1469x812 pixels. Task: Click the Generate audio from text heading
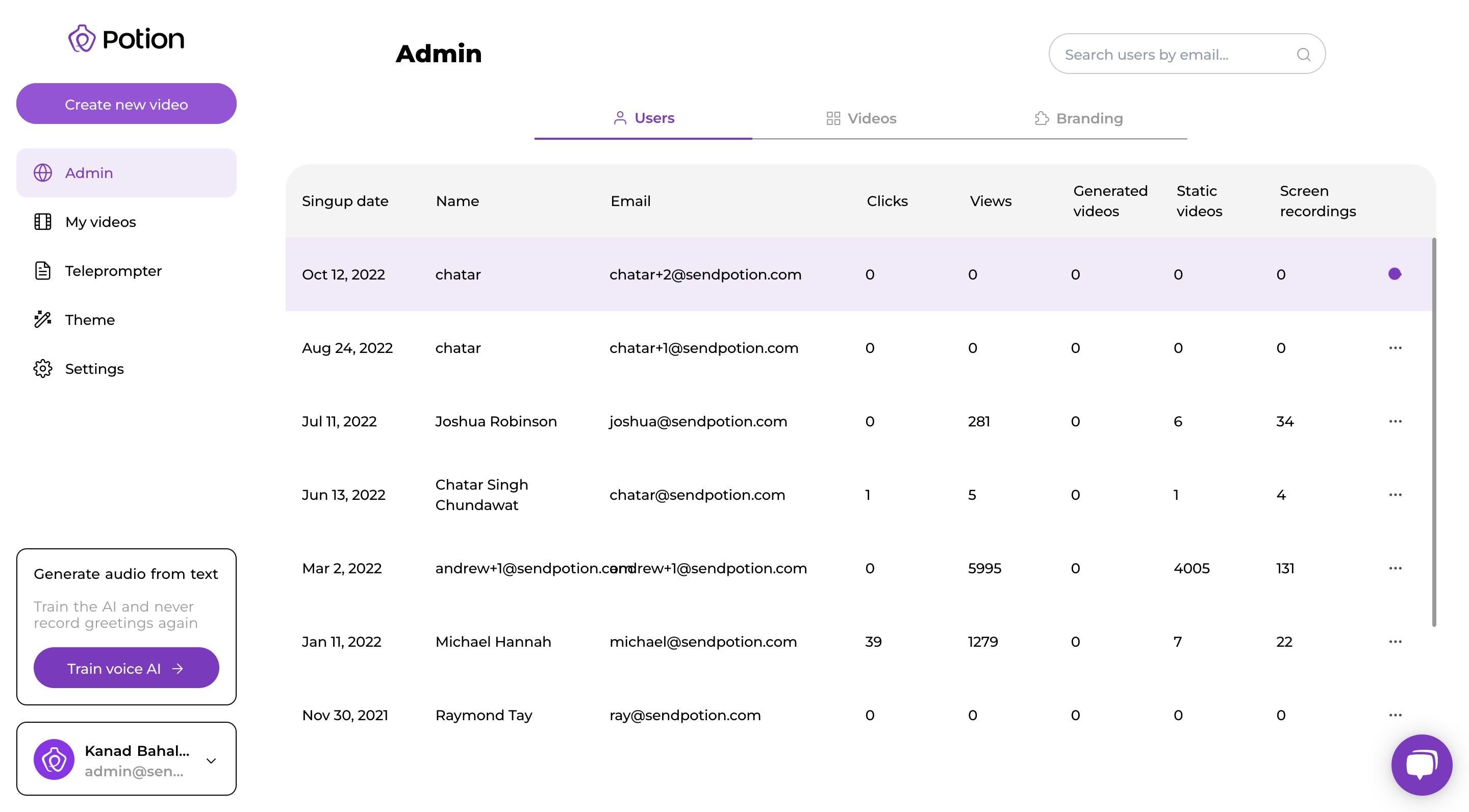tap(125, 574)
